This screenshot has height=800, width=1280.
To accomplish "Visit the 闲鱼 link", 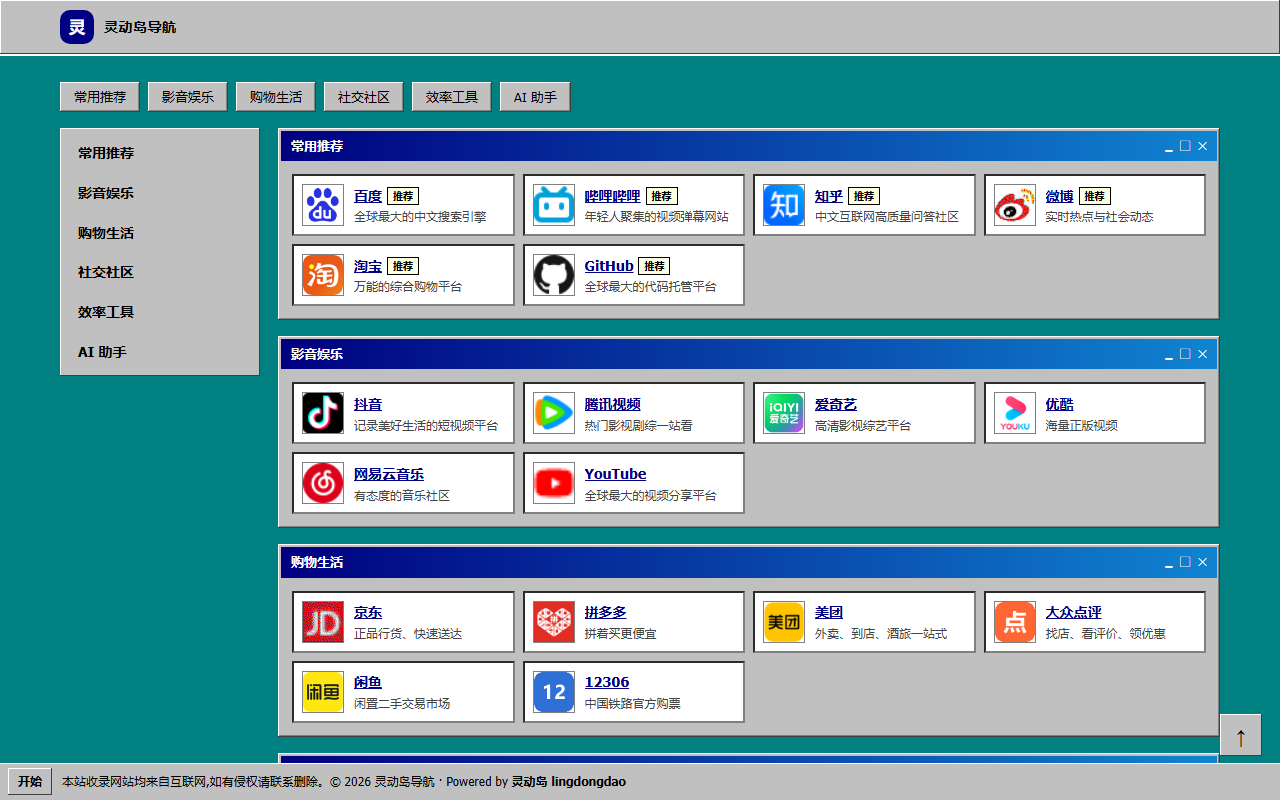I will pyautogui.click(x=368, y=682).
